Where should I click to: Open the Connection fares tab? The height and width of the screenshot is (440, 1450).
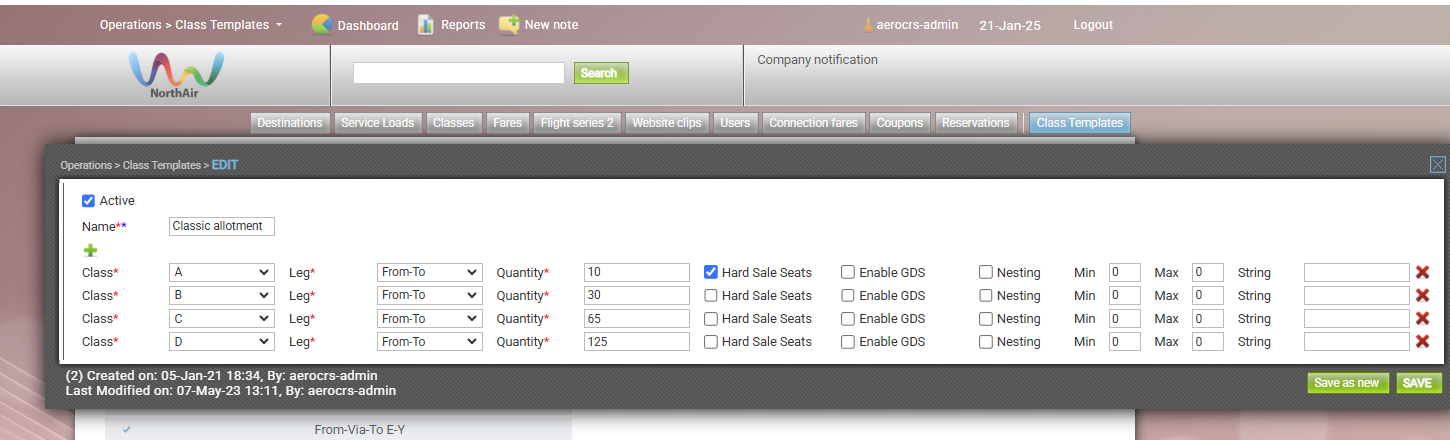click(813, 123)
